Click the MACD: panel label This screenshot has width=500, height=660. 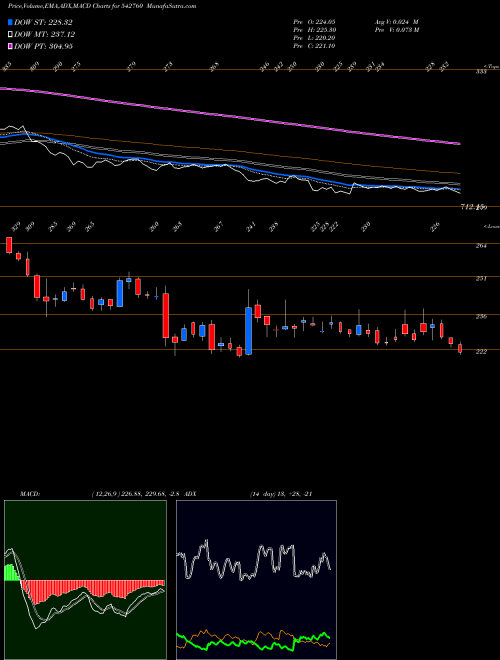point(30,494)
